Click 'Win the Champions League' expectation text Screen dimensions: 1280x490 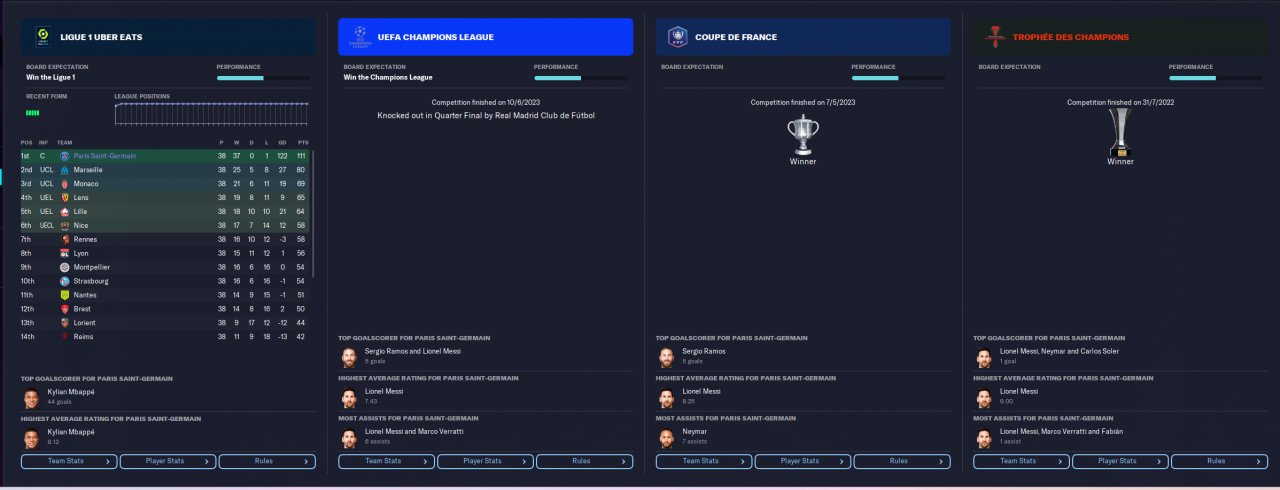point(388,77)
